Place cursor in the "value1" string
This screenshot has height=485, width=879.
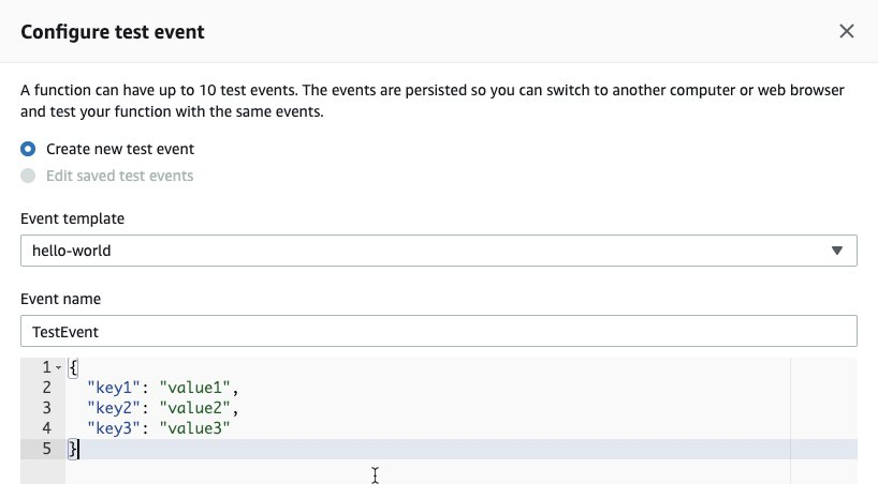click(x=198, y=388)
